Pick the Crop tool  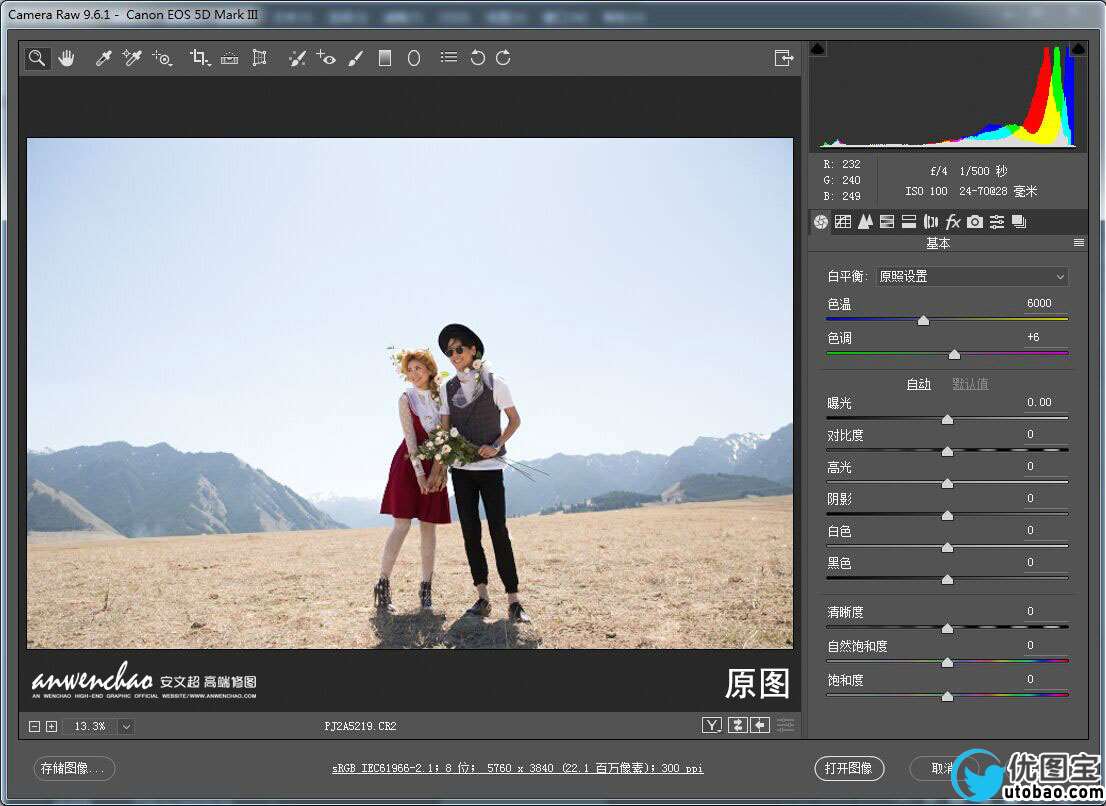[x=199, y=58]
